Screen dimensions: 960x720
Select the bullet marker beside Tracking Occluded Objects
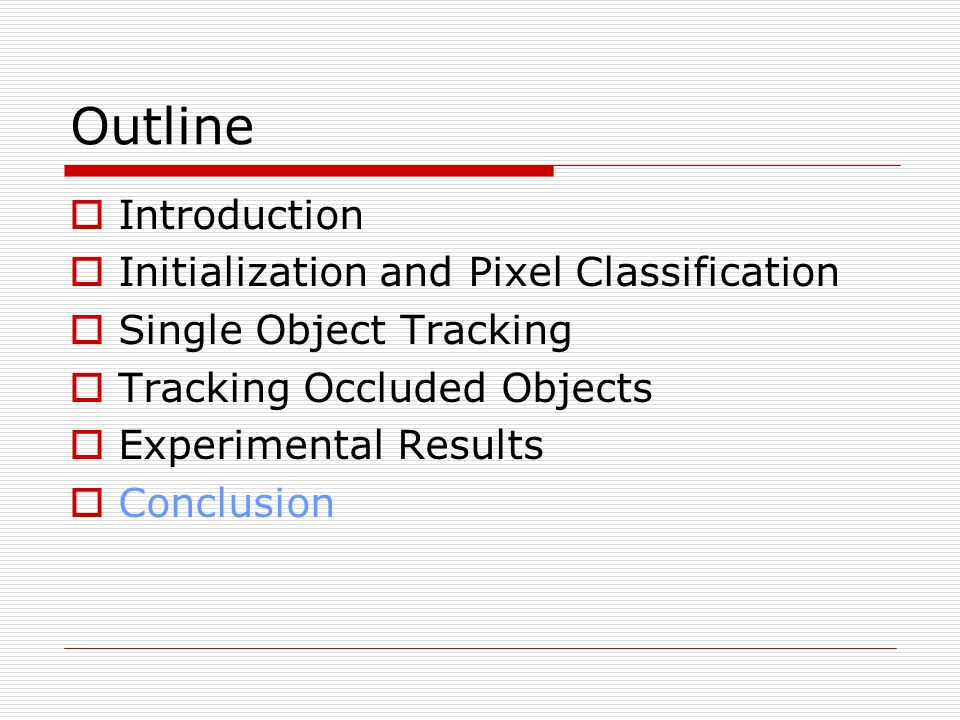[x=87, y=388]
